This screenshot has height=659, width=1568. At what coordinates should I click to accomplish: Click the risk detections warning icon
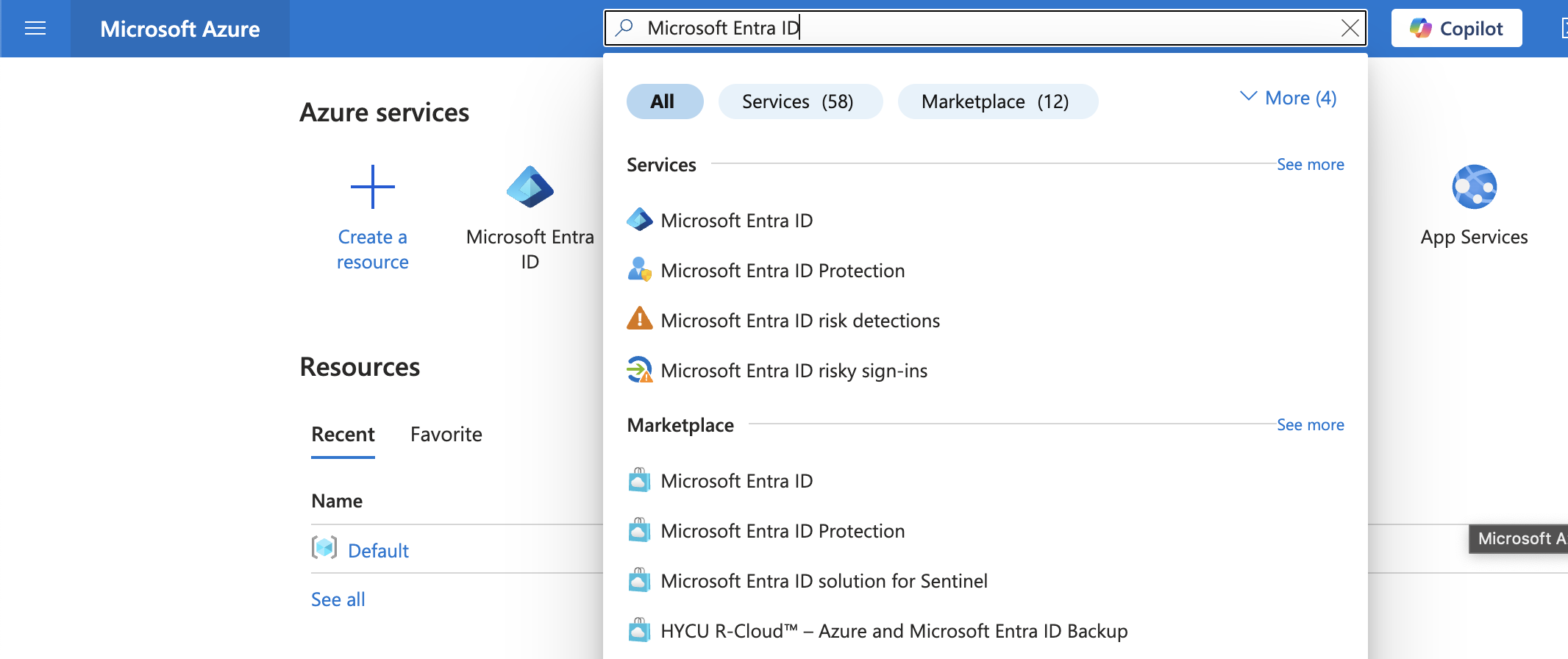pyautogui.click(x=640, y=319)
